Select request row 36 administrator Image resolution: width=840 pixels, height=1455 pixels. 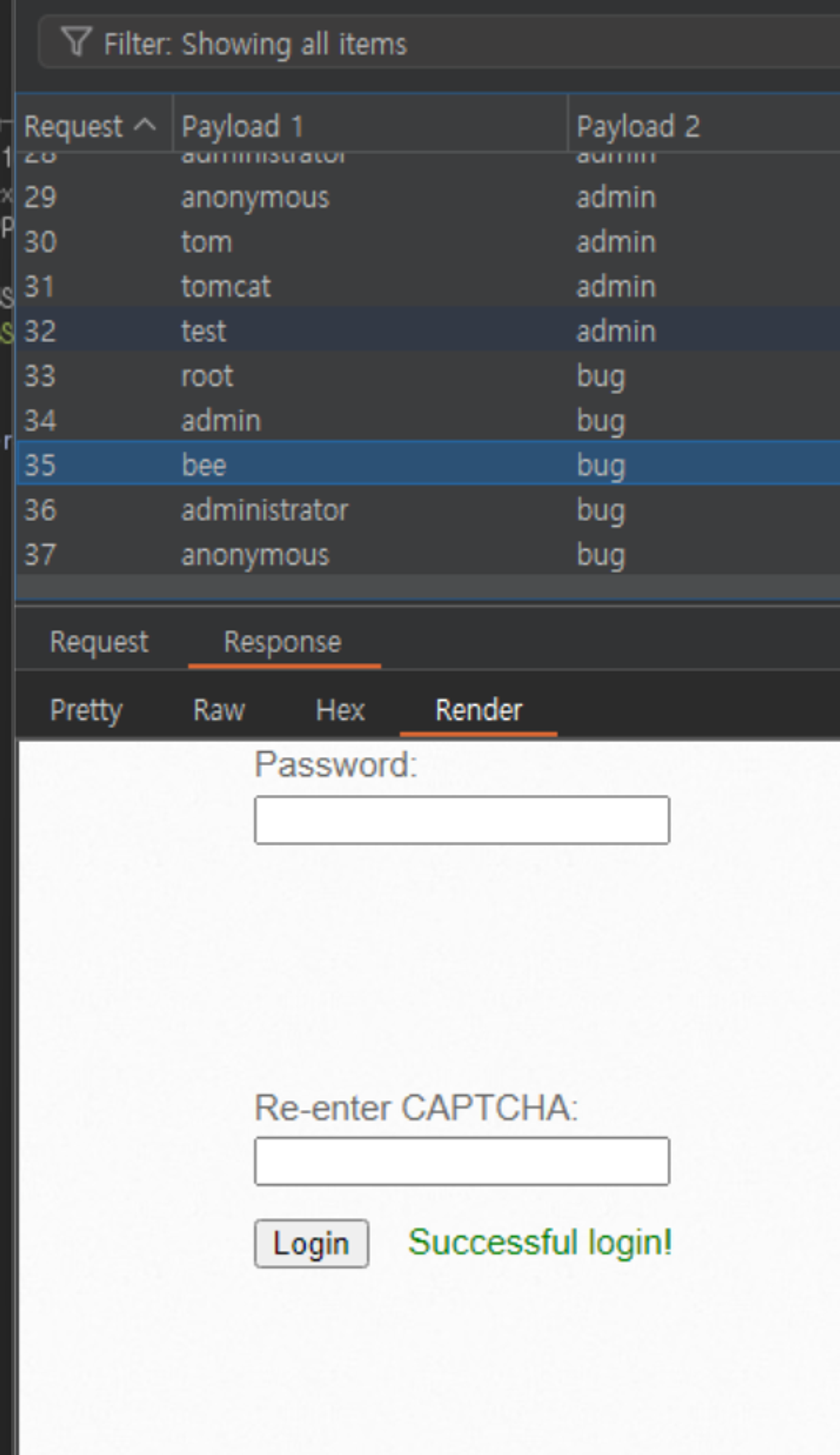[428, 510]
